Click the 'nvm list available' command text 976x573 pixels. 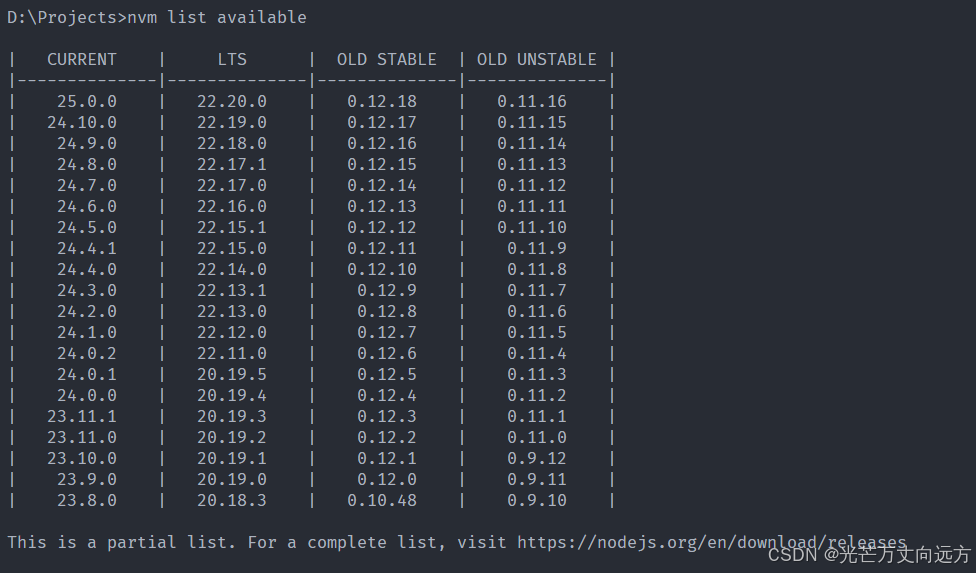(217, 17)
